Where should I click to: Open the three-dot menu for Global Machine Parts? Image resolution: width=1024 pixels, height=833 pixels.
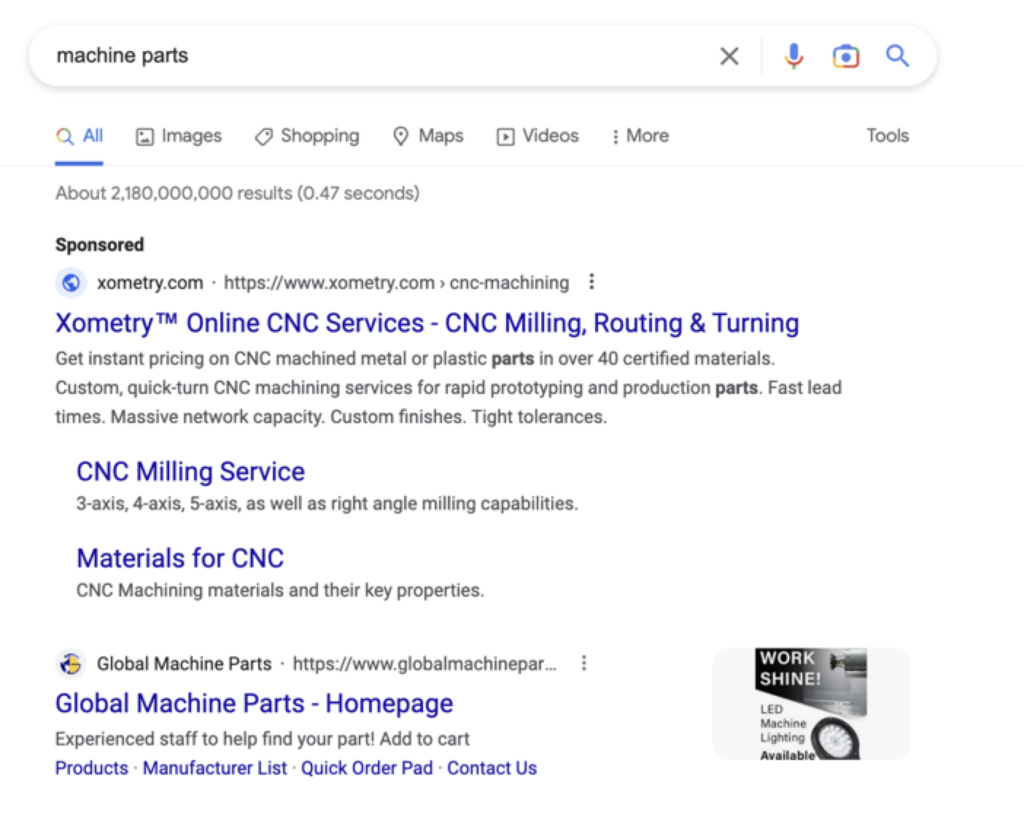(x=584, y=663)
